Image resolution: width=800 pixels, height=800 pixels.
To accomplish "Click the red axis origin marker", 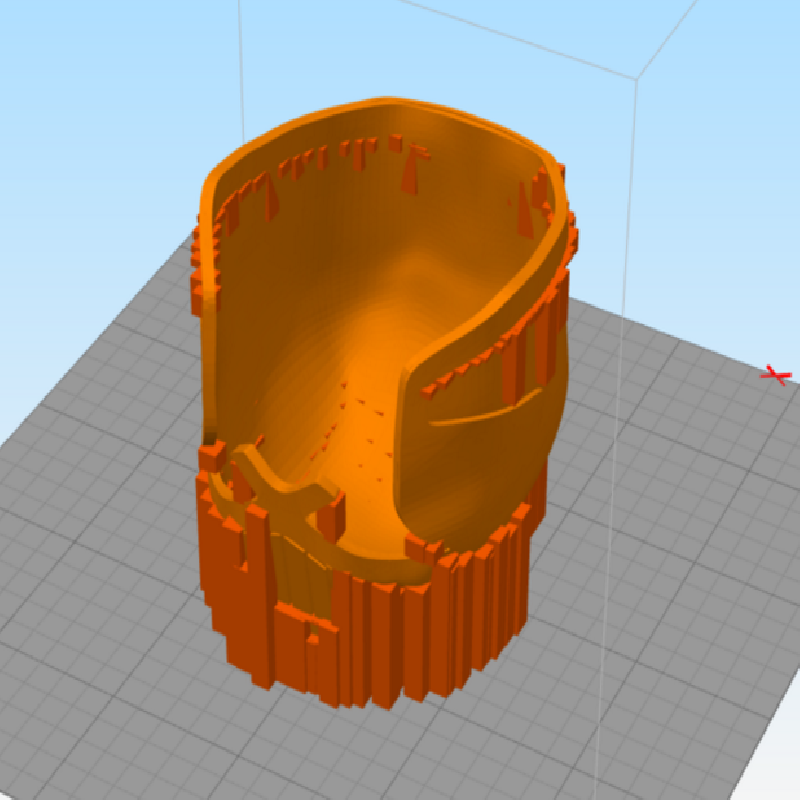I will [774, 374].
